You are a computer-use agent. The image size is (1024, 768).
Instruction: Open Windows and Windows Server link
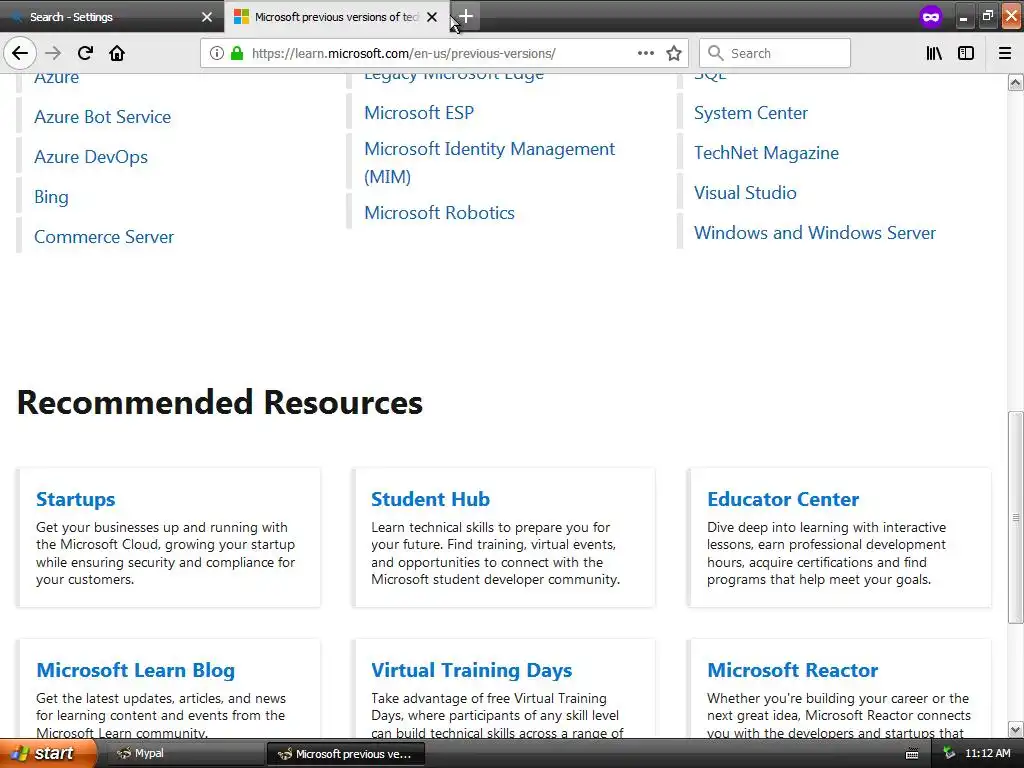tap(814, 232)
